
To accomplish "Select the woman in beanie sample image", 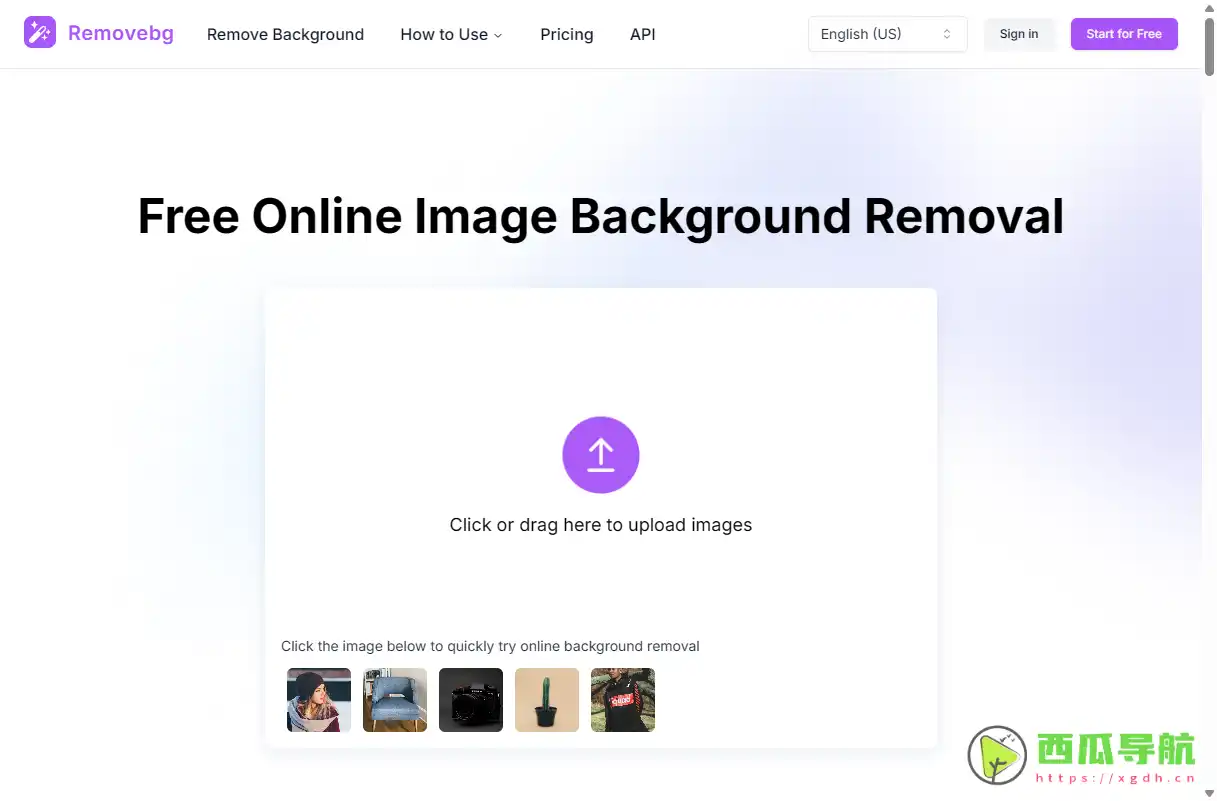I will tap(318, 699).
